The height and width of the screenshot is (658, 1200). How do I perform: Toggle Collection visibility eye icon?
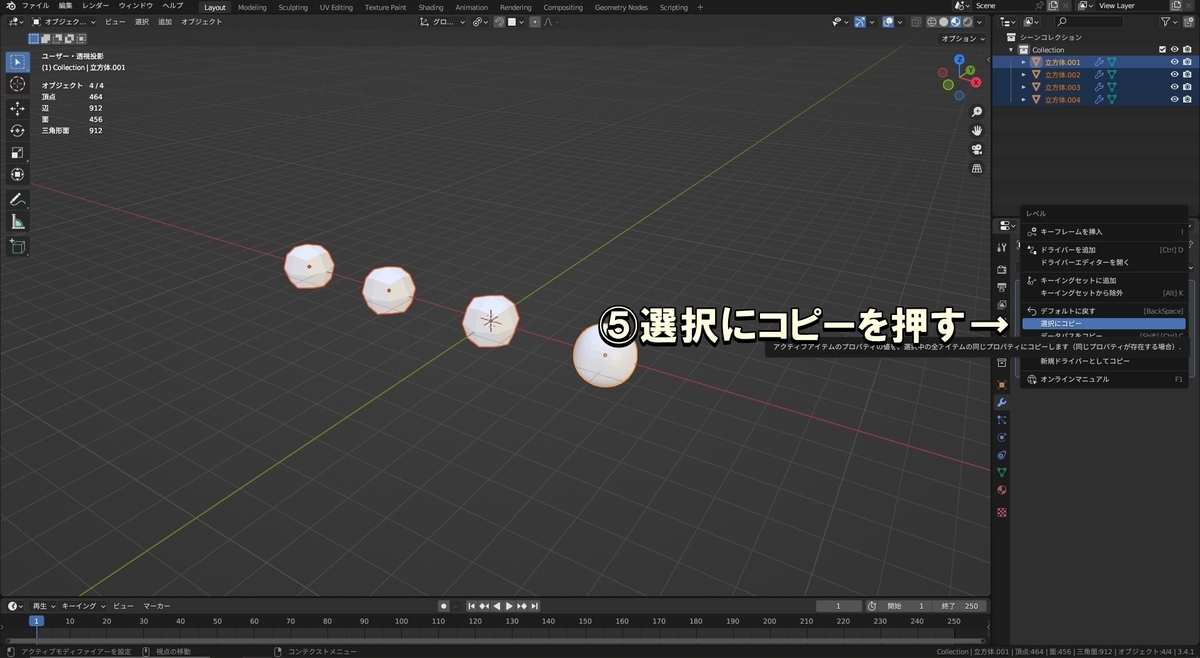(1174, 49)
